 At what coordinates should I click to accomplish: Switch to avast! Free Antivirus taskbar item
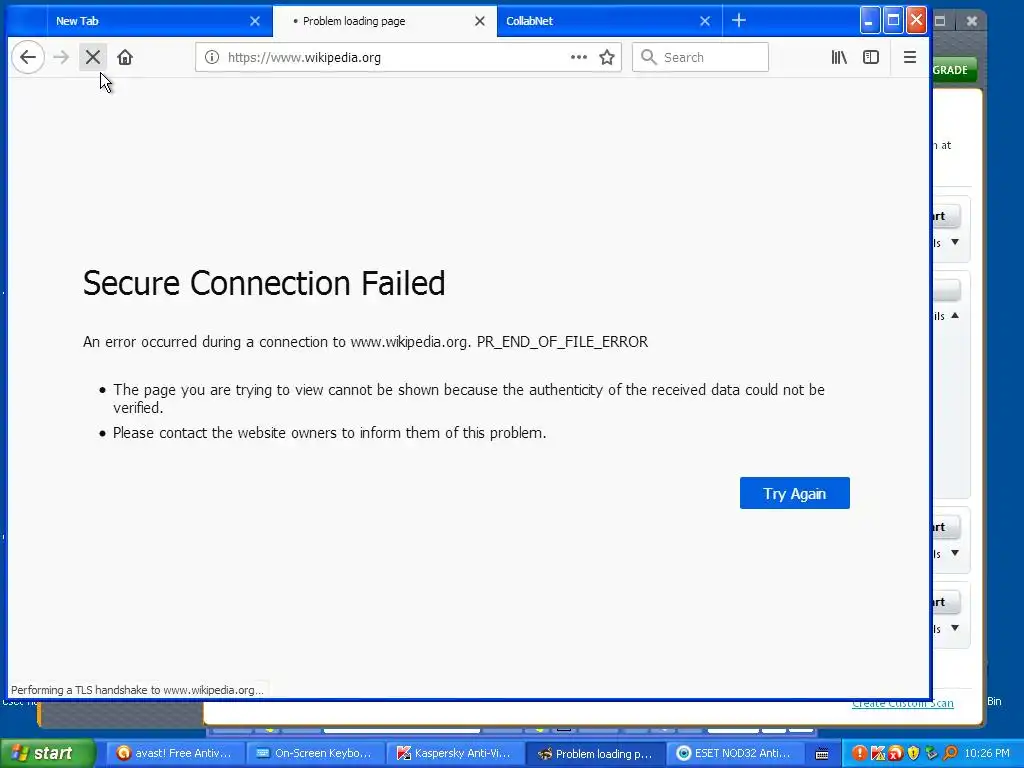tap(174, 754)
